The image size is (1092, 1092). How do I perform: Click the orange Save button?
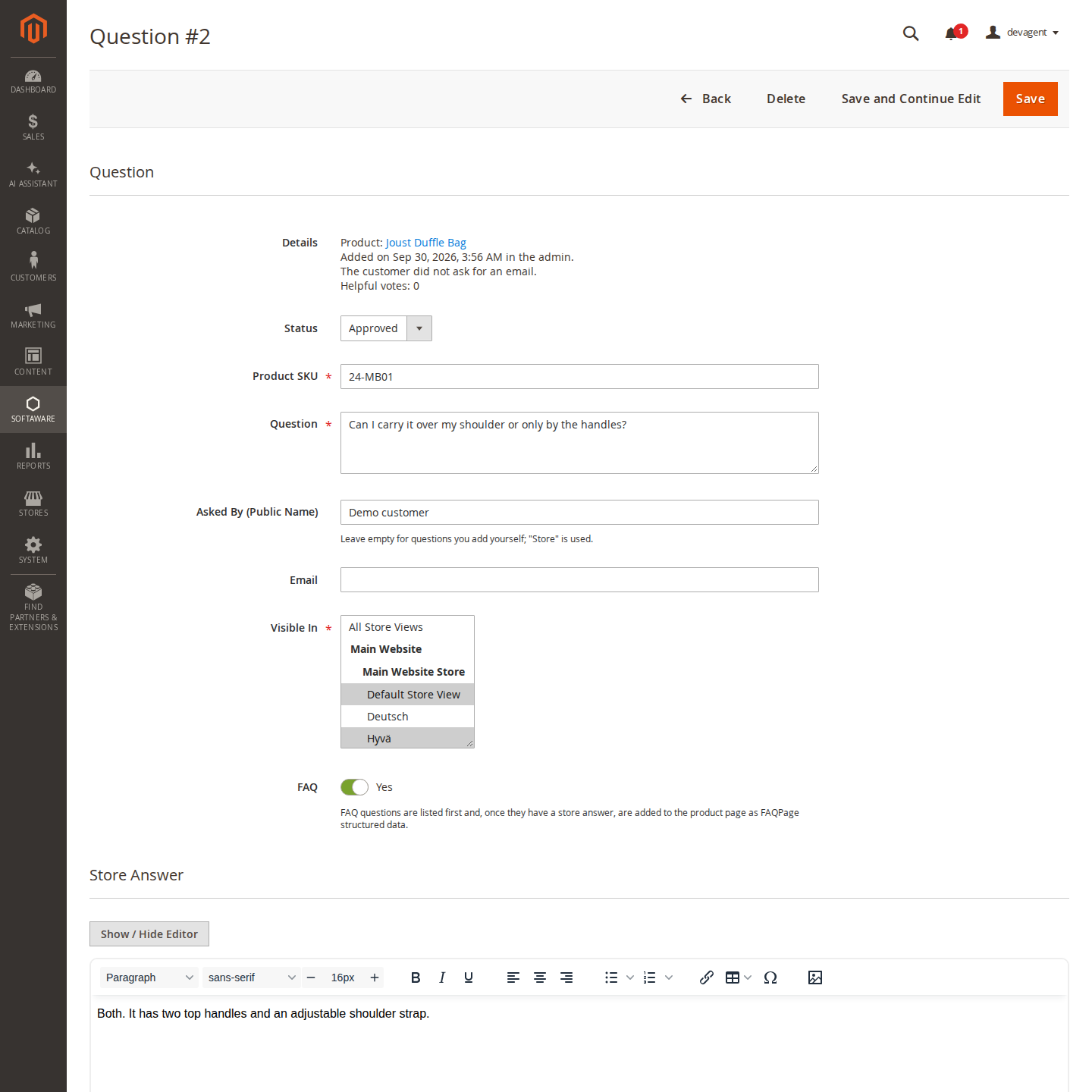1031,99
